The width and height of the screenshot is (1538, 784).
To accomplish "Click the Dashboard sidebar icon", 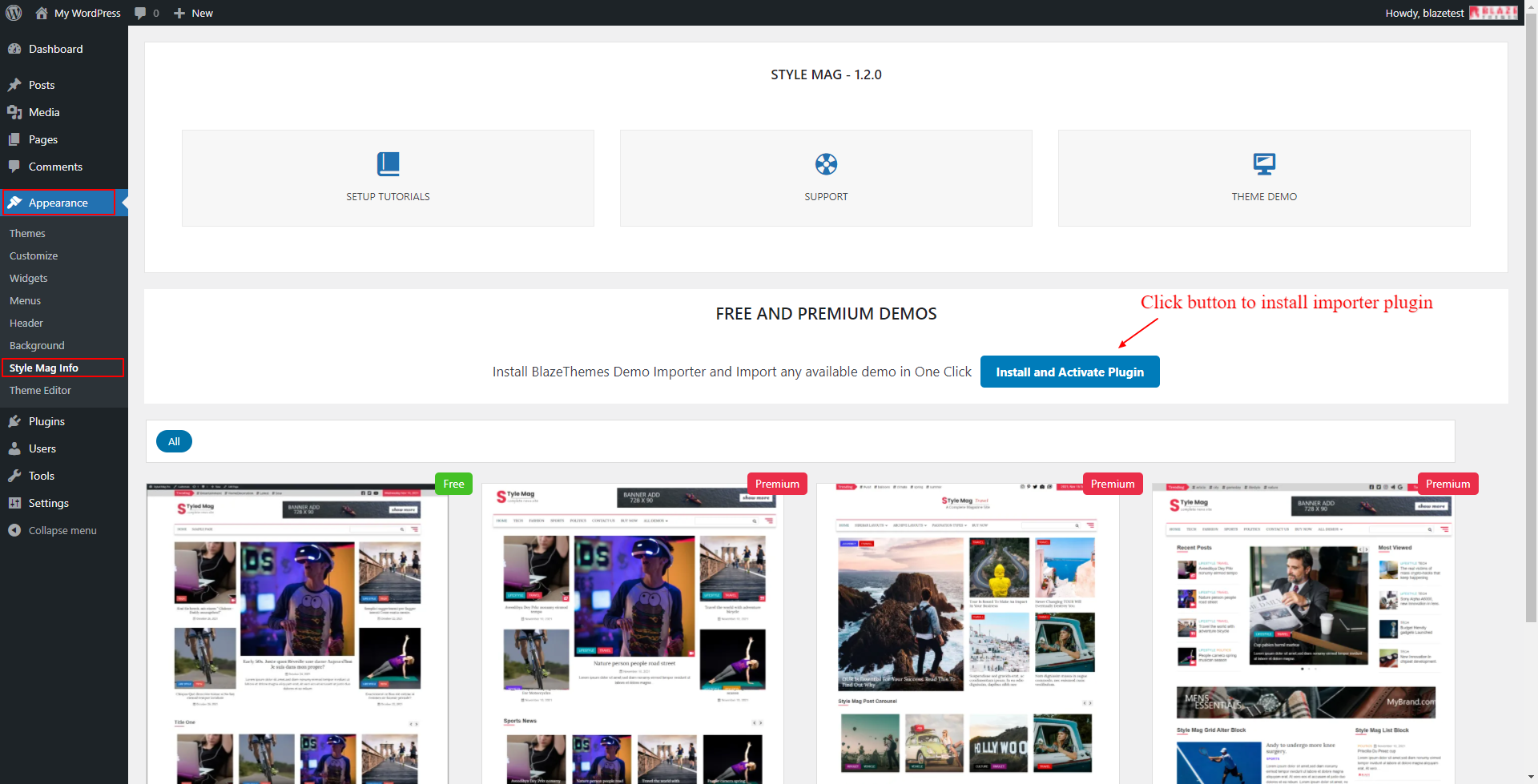I will coord(14,49).
